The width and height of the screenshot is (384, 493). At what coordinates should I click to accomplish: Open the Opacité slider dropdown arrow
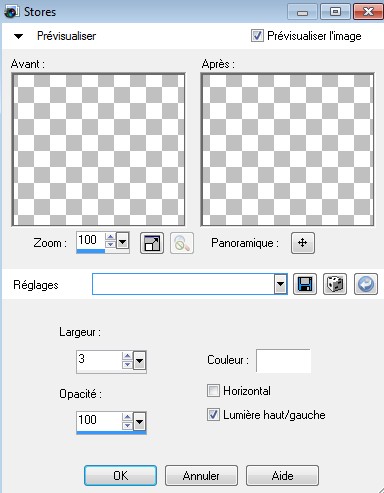(x=139, y=421)
